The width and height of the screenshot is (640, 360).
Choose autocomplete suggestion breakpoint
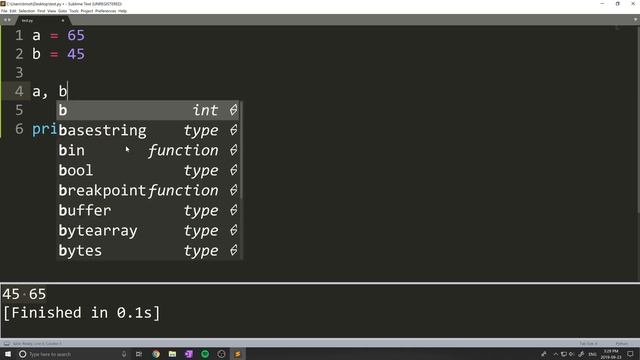point(149,190)
